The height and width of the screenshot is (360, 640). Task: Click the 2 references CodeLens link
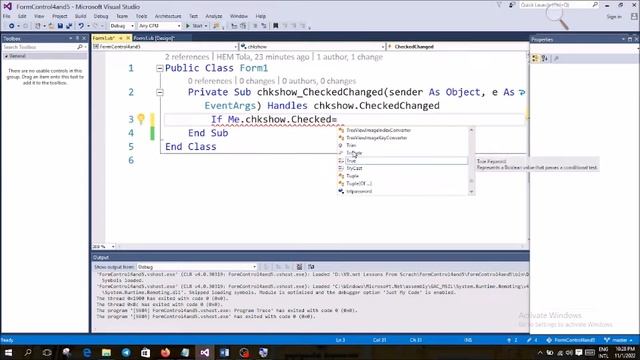[187, 57]
